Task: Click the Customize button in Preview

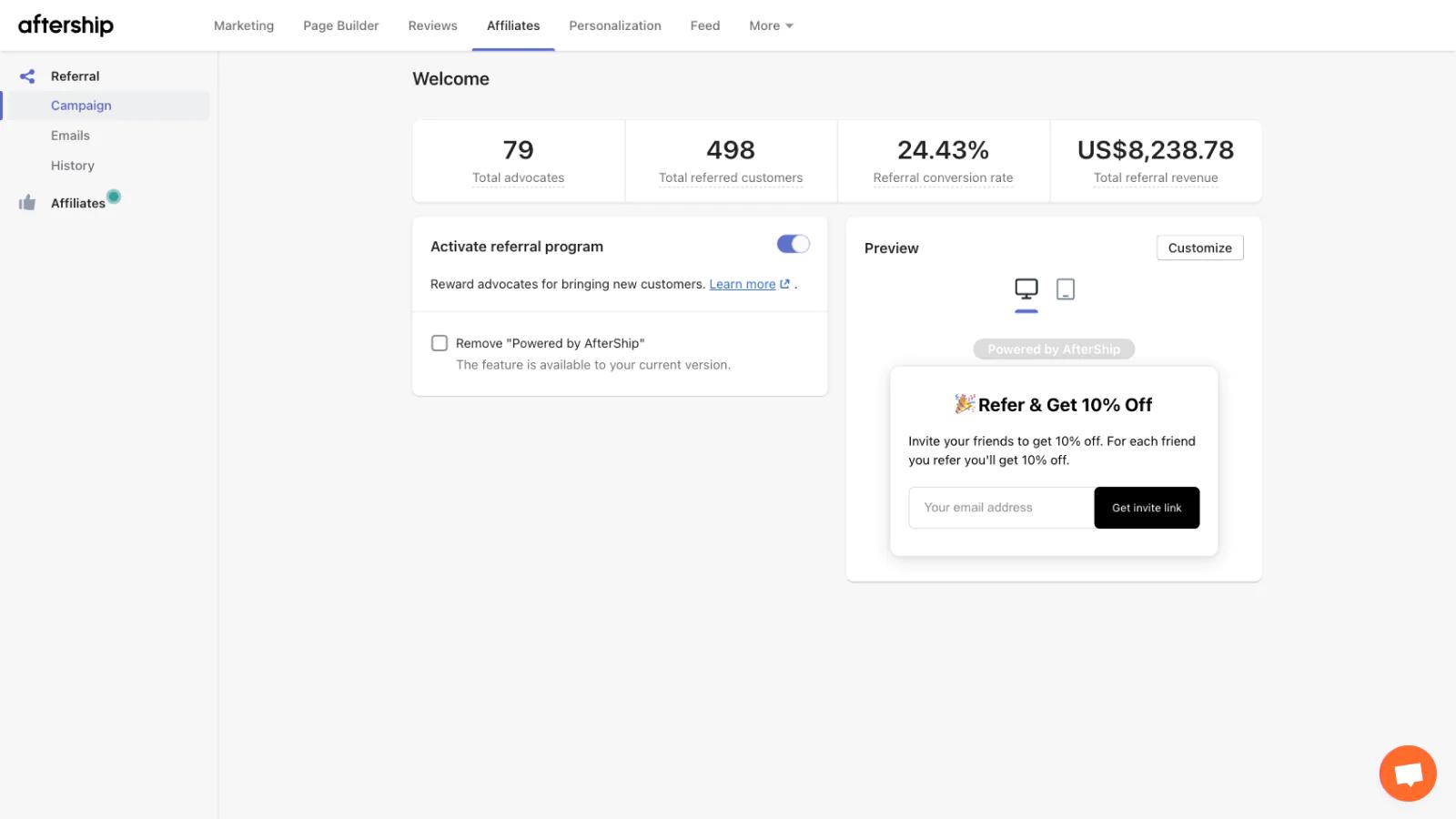Action: (1199, 248)
